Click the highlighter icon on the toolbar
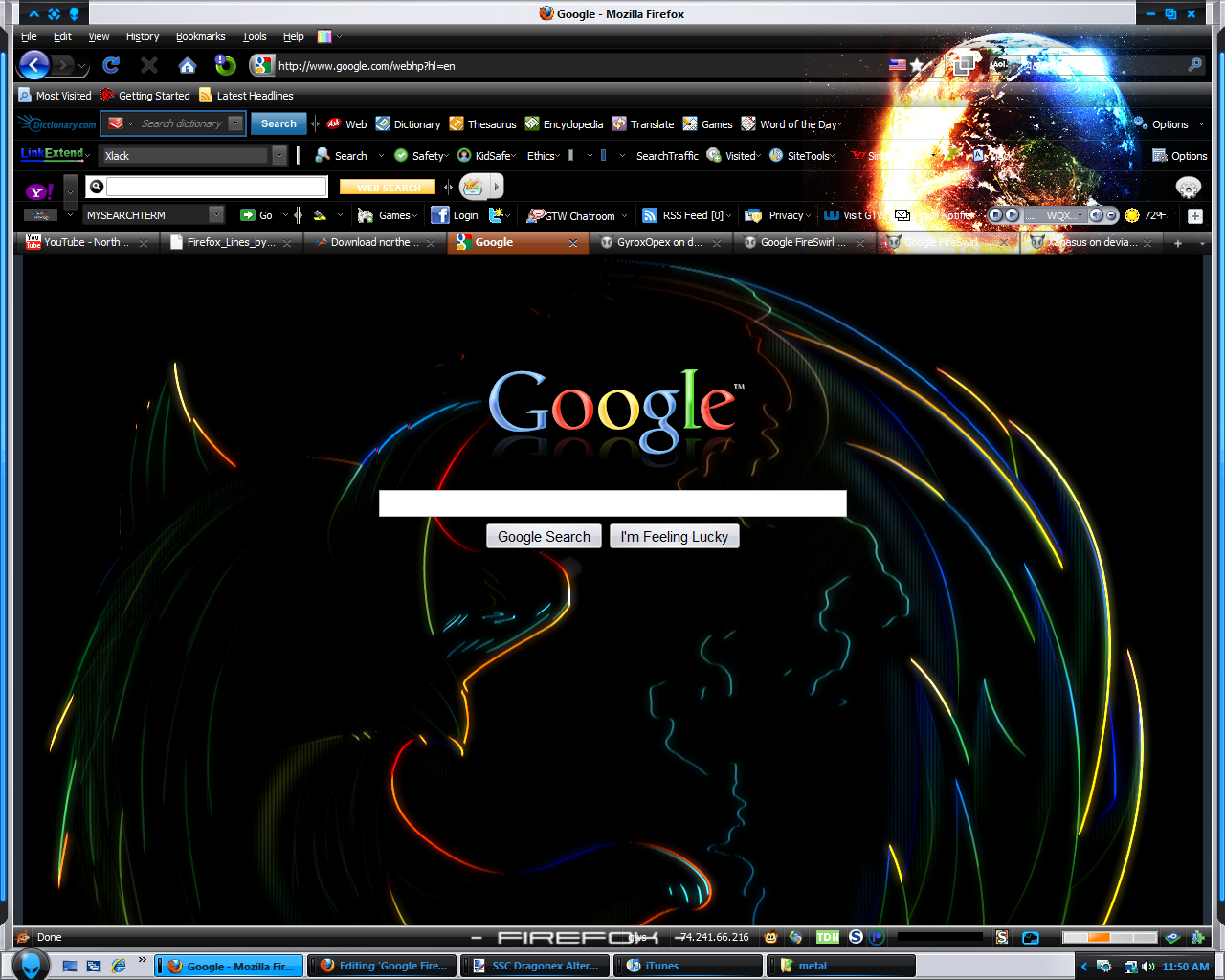Screen dimensions: 1225x980 pyautogui.click(x=320, y=215)
